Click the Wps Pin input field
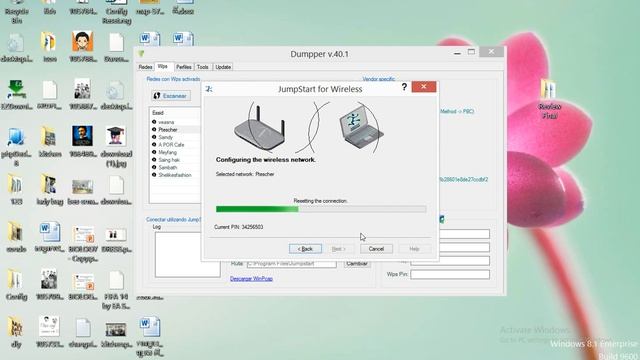The width and height of the screenshot is (640, 360). [450, 274]
